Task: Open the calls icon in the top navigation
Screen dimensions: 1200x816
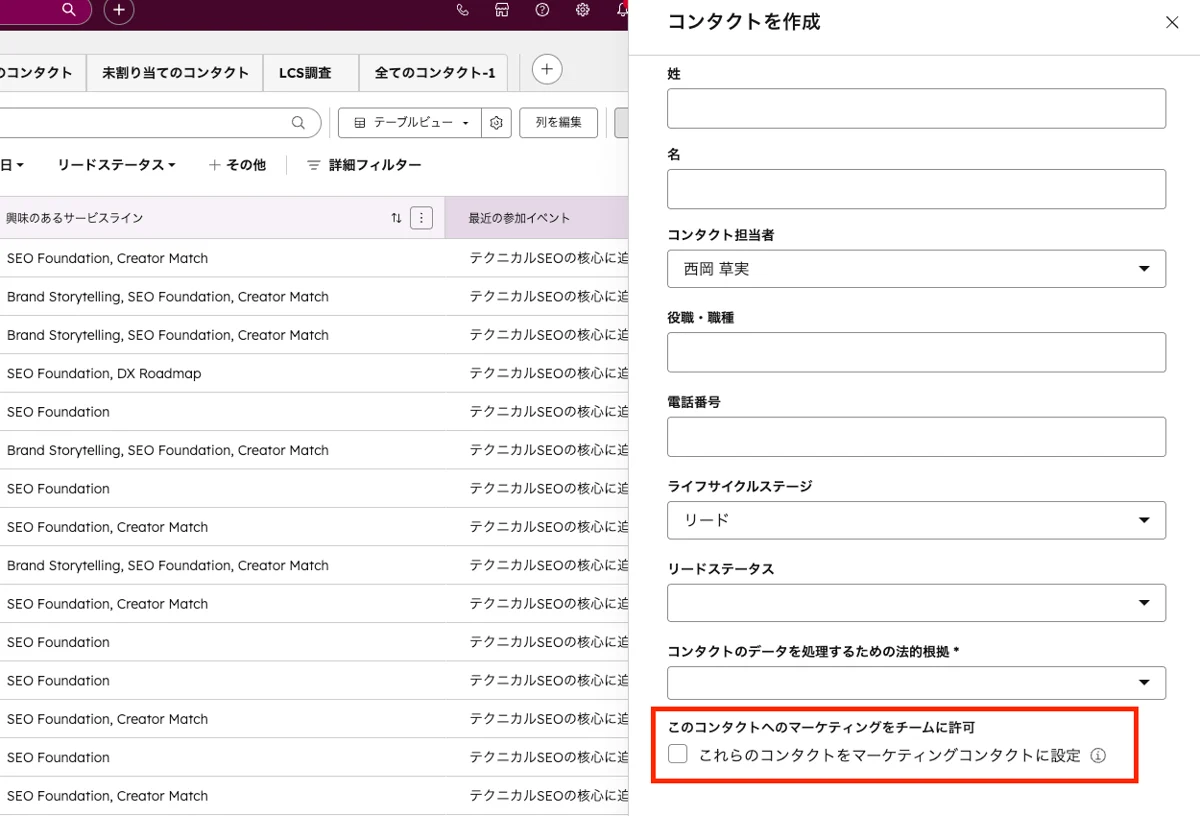Action: coord(462,10)
